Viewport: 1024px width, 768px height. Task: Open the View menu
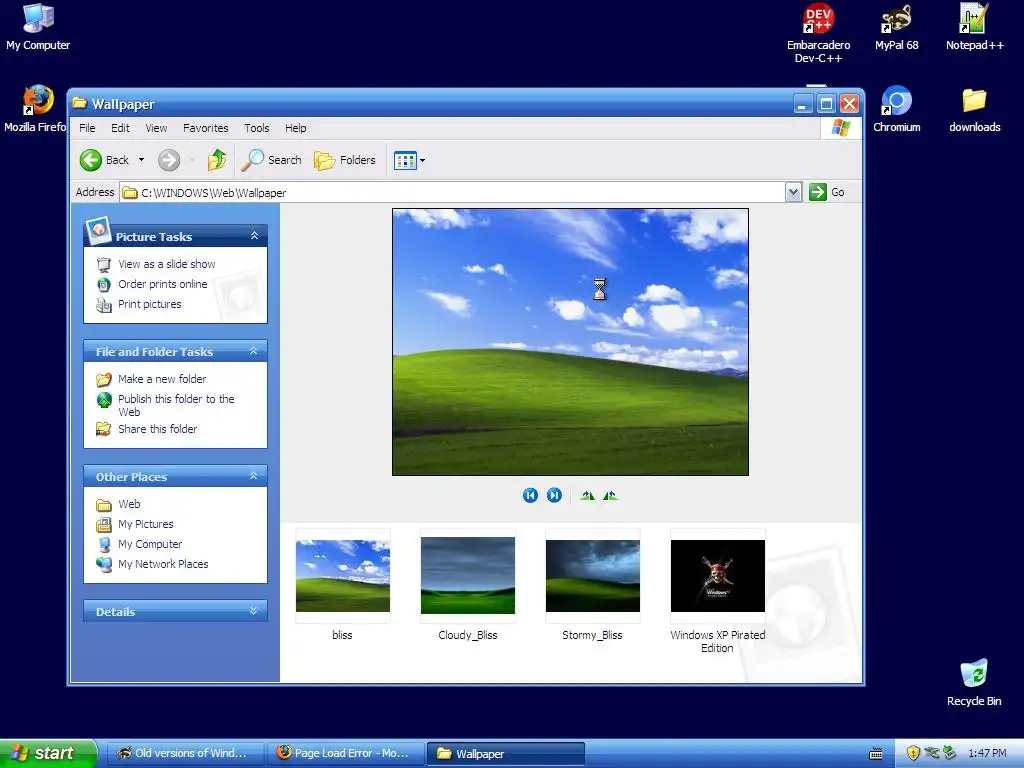pos(156,128)
